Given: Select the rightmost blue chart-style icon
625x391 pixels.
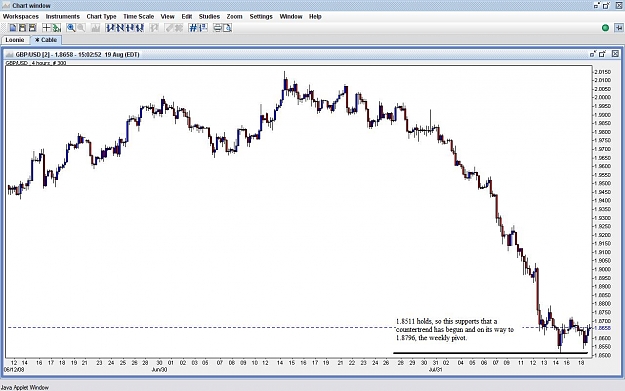Looking at the screenshot, I should [139, 28].
